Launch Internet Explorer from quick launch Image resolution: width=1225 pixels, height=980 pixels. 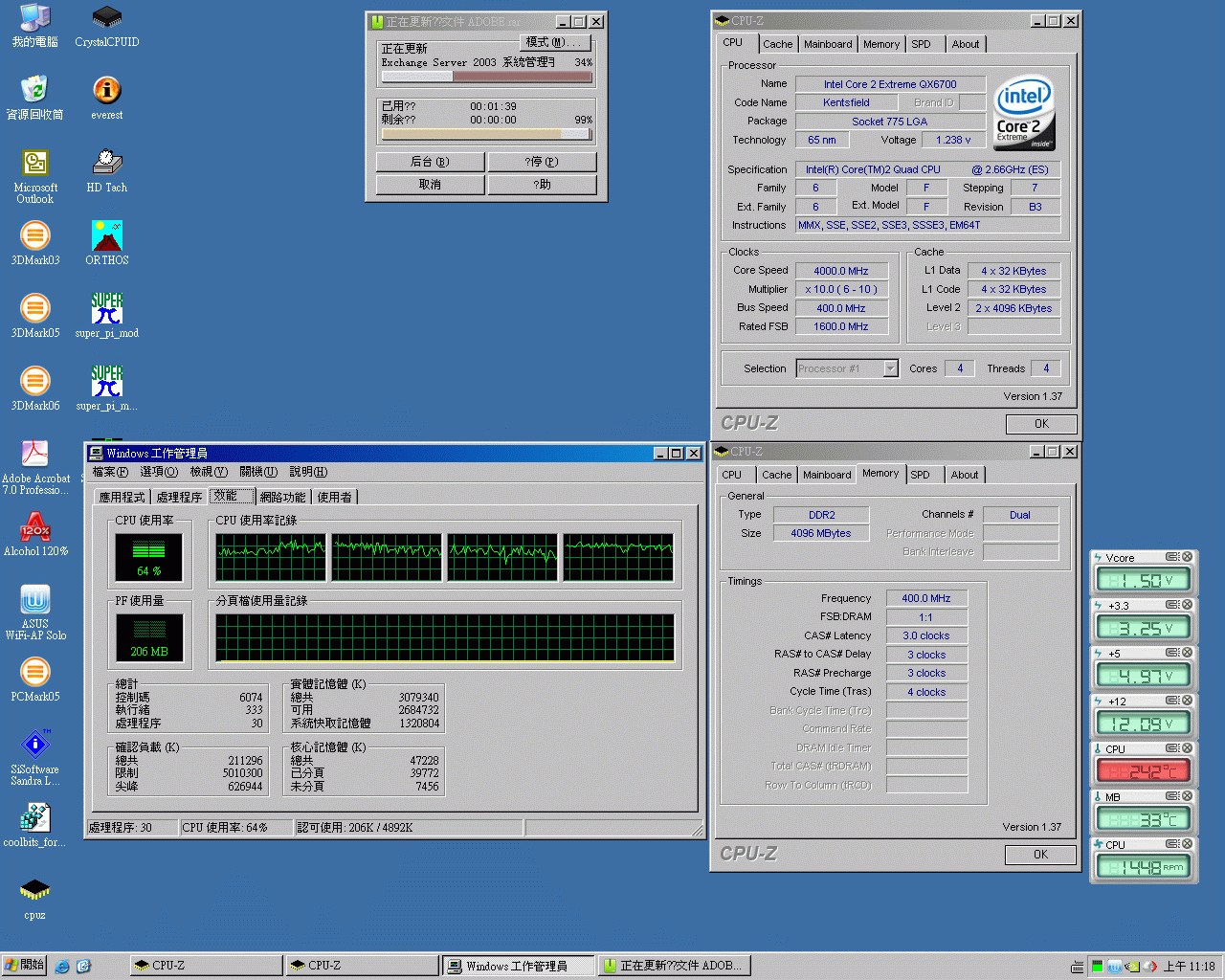62,967
